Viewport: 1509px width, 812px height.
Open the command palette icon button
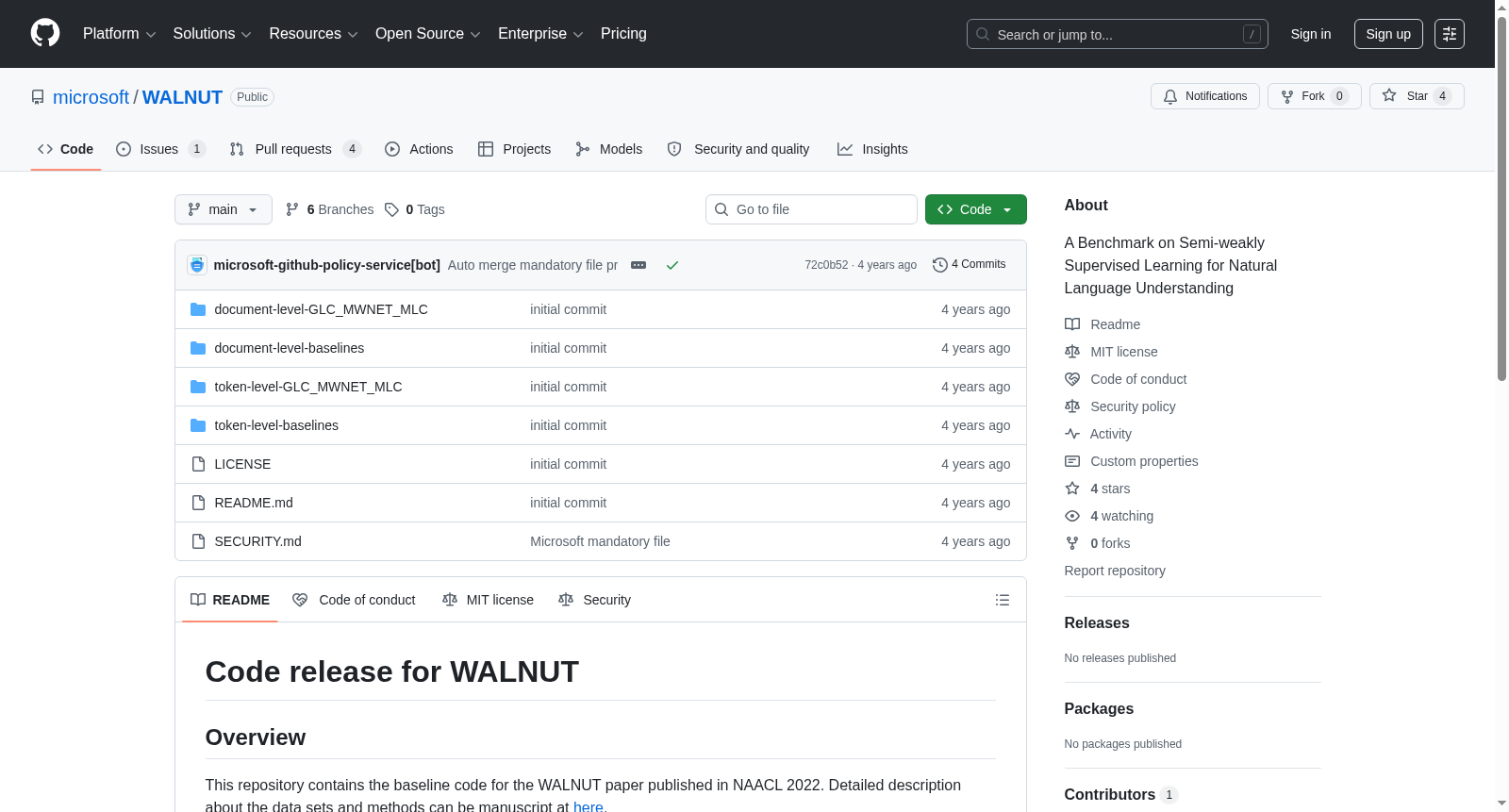point(1449,34)
